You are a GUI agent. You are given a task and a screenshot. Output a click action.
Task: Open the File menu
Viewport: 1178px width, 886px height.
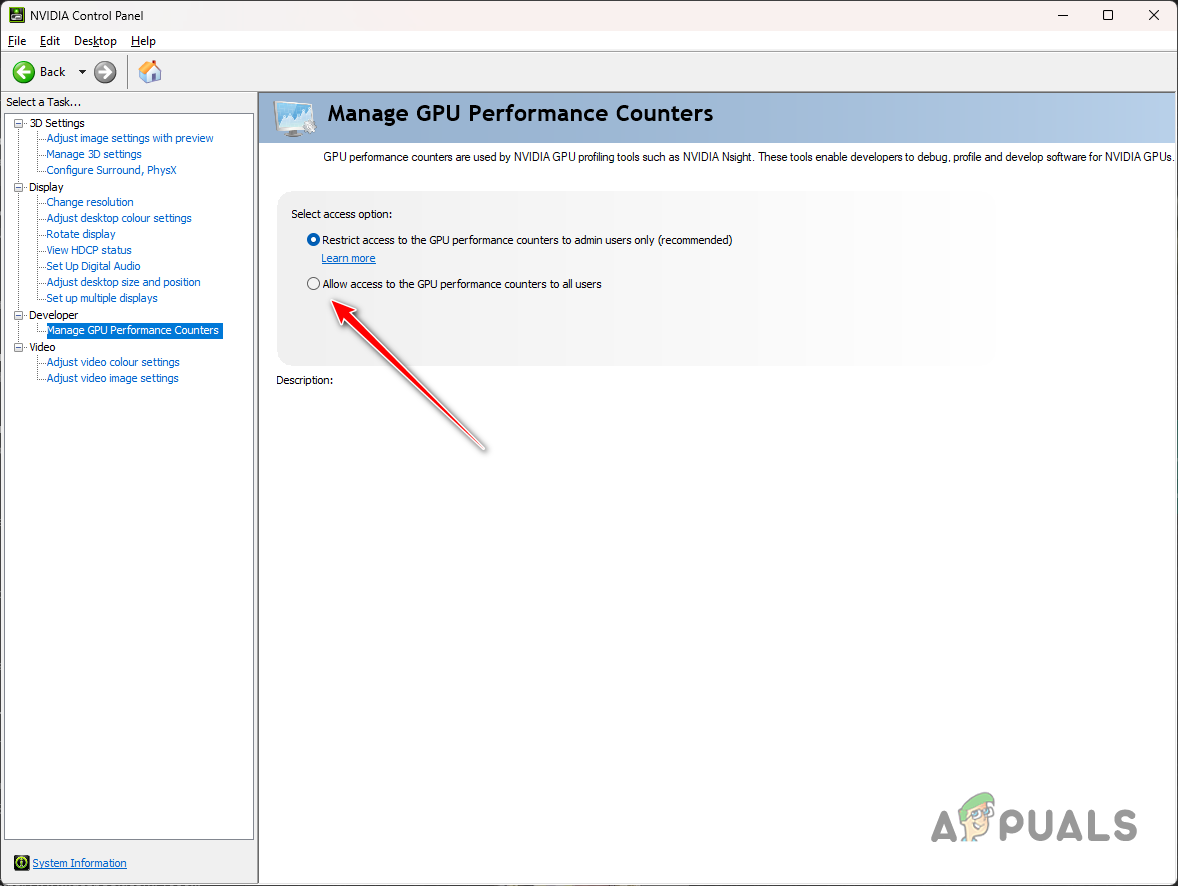[x=16, y=41]
